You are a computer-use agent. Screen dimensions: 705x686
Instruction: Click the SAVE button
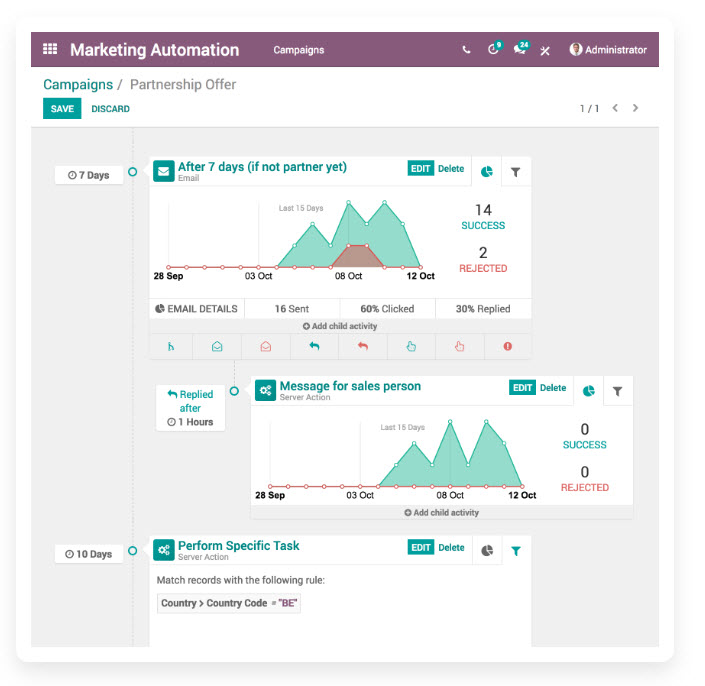pyautogui.click(x=62, y=109)
